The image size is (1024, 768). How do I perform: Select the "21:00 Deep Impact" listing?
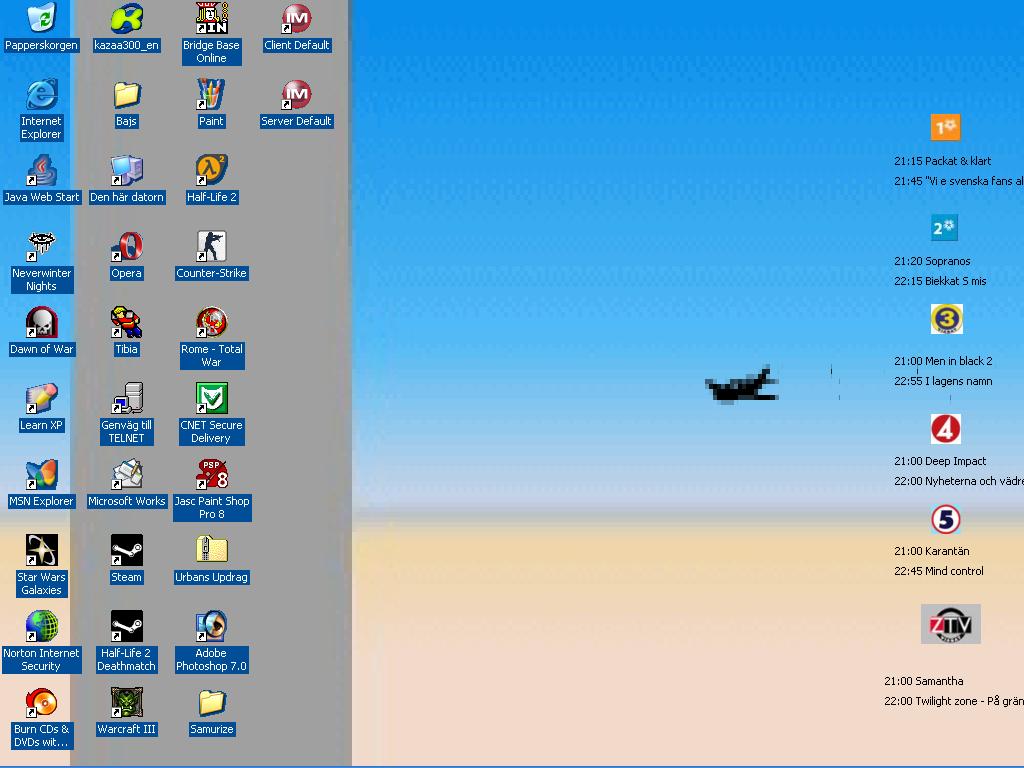coord(940,460)
